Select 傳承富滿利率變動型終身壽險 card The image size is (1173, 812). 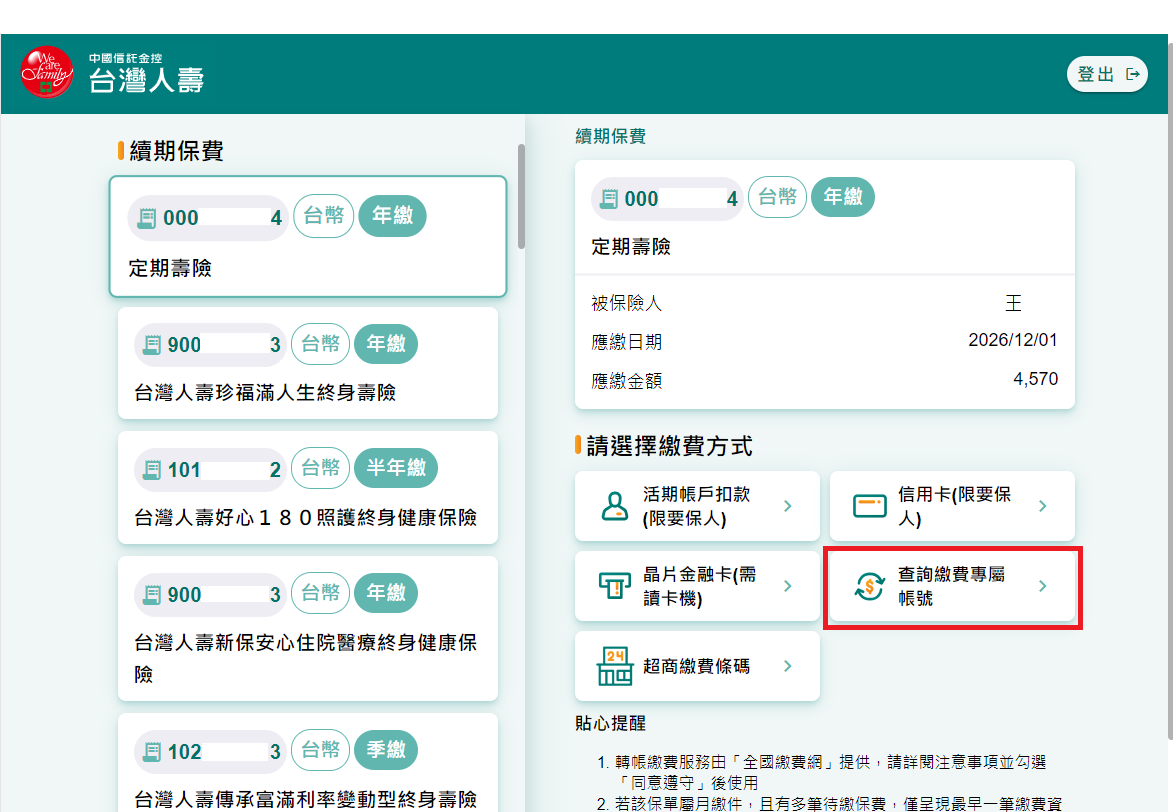pos(307,763)
